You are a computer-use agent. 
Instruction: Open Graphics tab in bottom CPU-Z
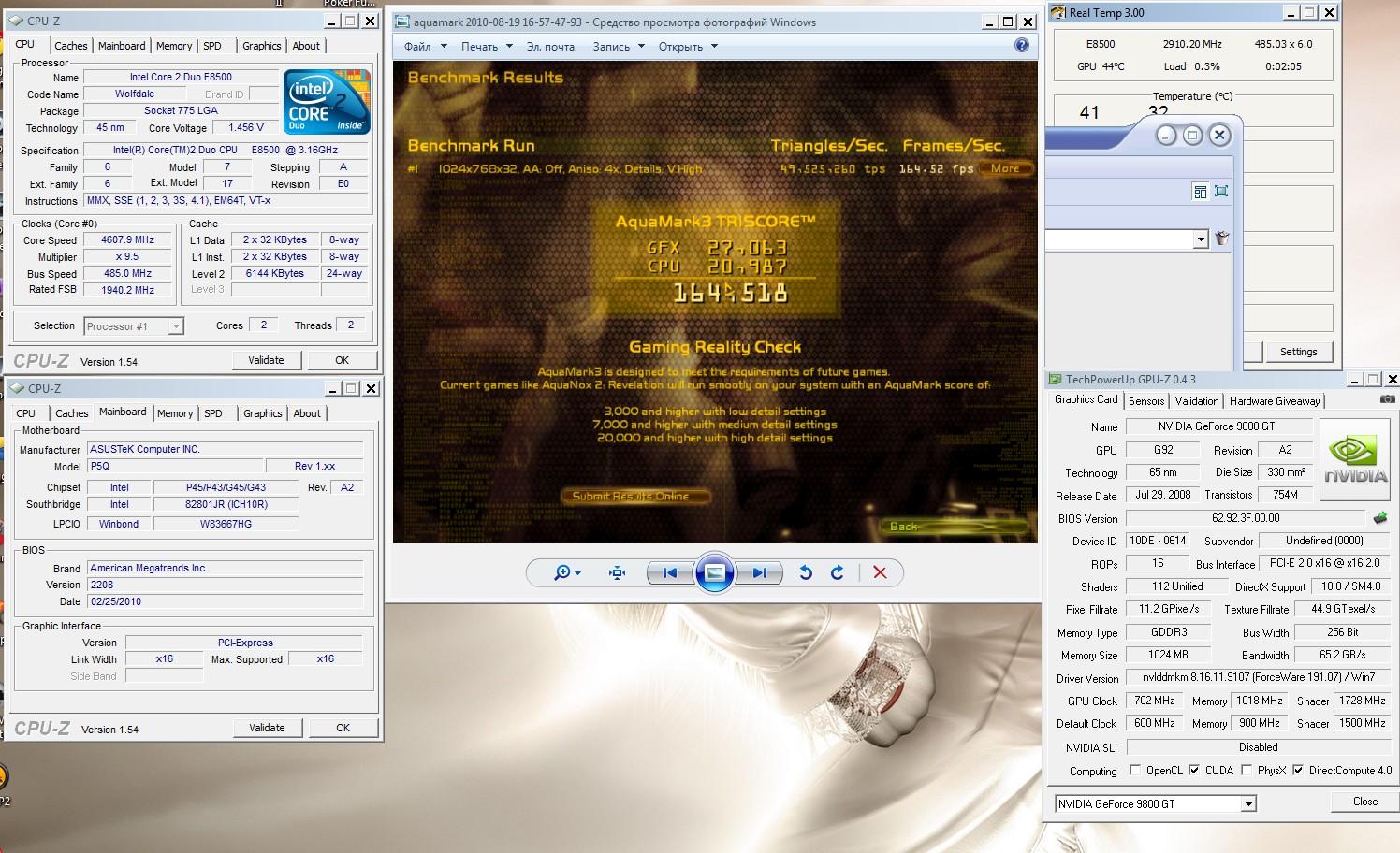(263, 413)
